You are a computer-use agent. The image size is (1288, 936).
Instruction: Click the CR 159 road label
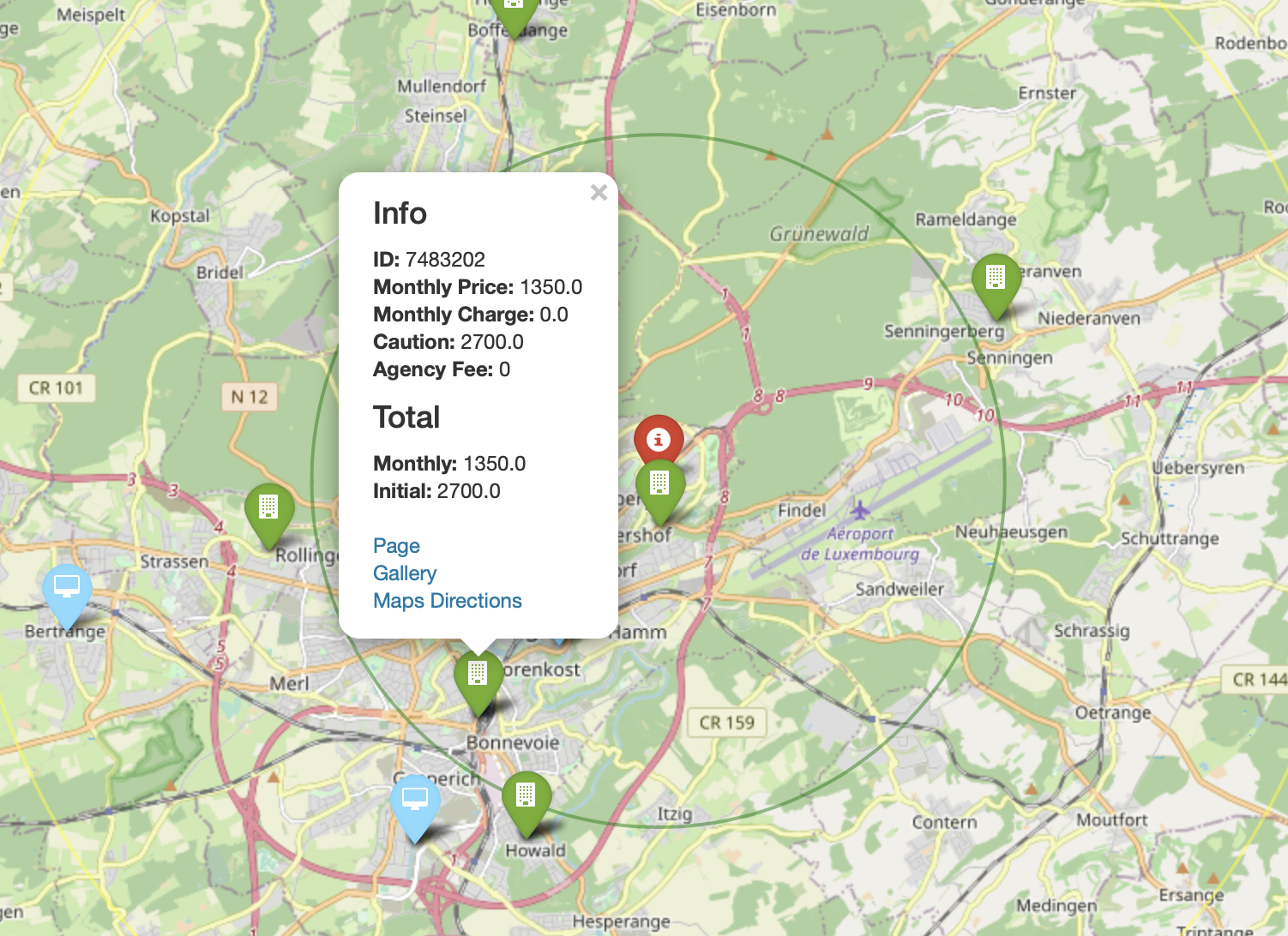point(726,723)
